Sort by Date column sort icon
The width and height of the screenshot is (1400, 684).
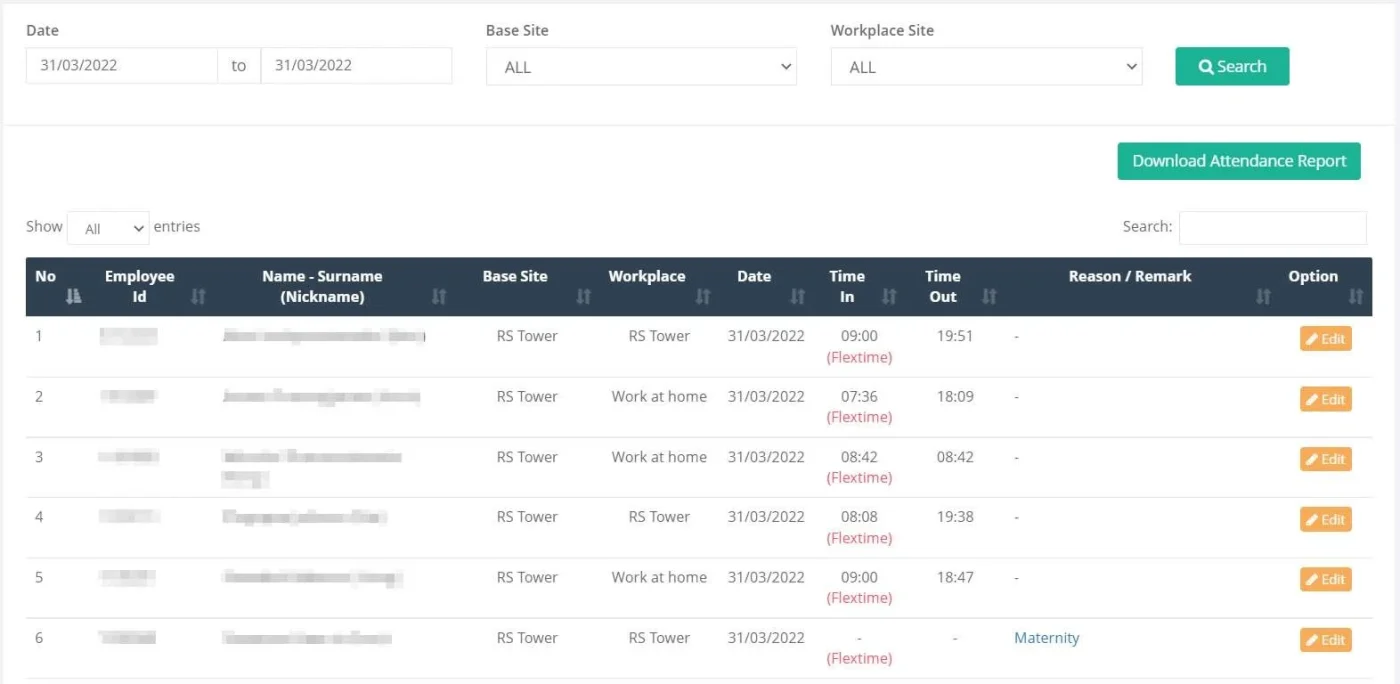tap(797, 296)
